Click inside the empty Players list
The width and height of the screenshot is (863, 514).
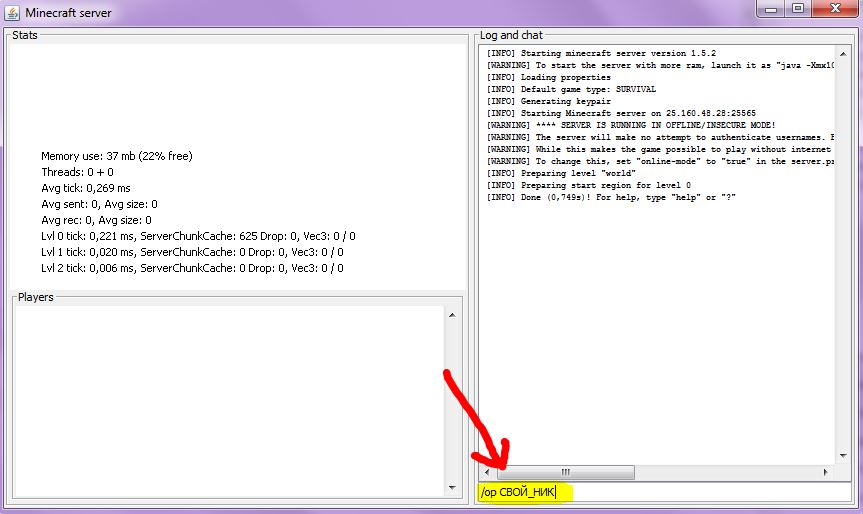[229, 401]
